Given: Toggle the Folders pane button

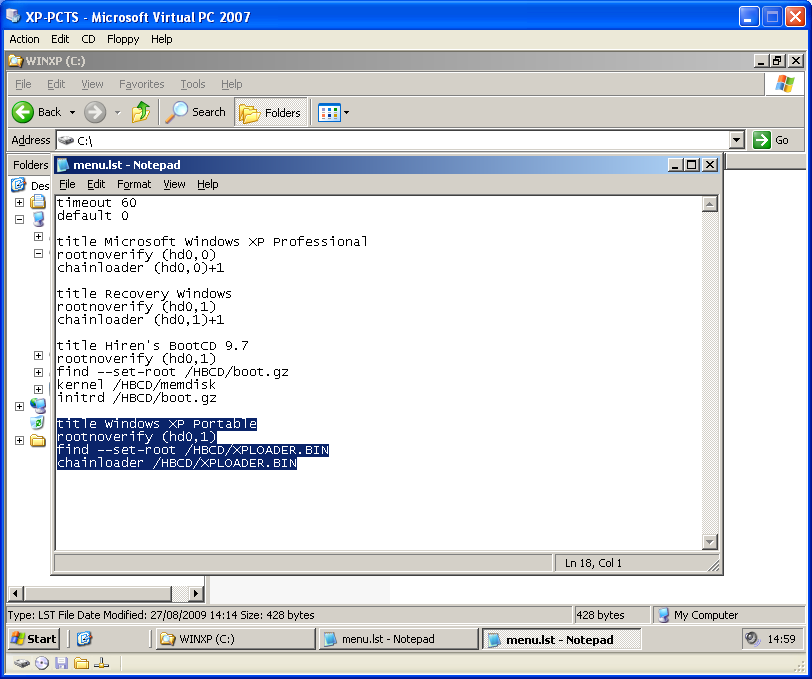Looking at the screenshot, I should click(270, 112).
